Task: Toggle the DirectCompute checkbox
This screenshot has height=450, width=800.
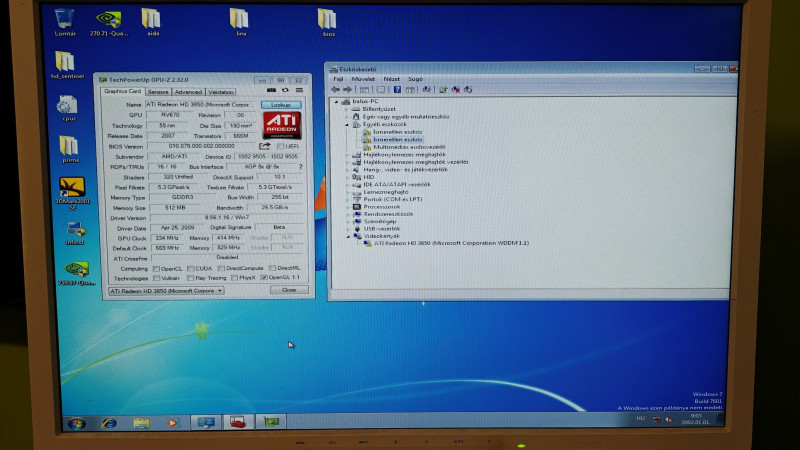Action: (x=221, y=268)
